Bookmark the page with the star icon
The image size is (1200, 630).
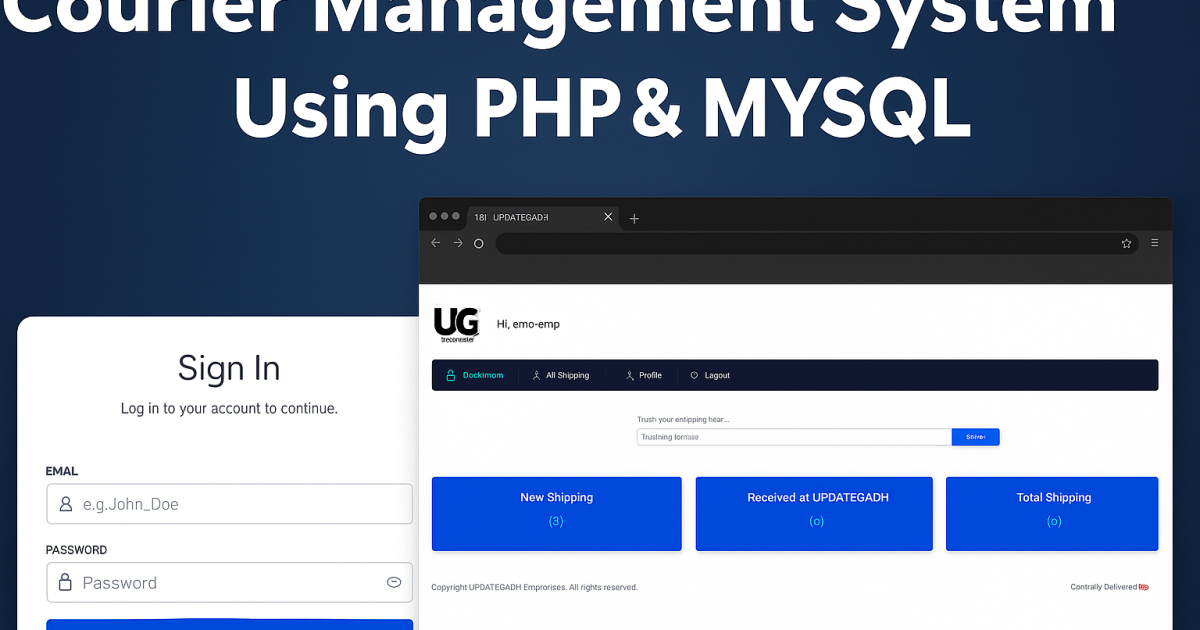tap(1126, 243)
